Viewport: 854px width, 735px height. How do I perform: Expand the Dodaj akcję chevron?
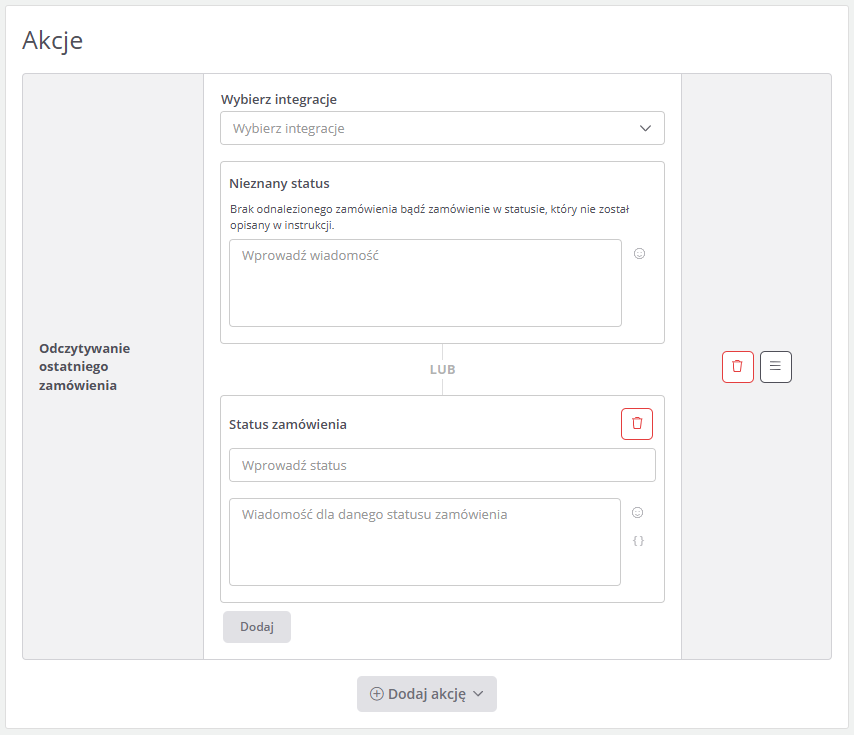478,694
